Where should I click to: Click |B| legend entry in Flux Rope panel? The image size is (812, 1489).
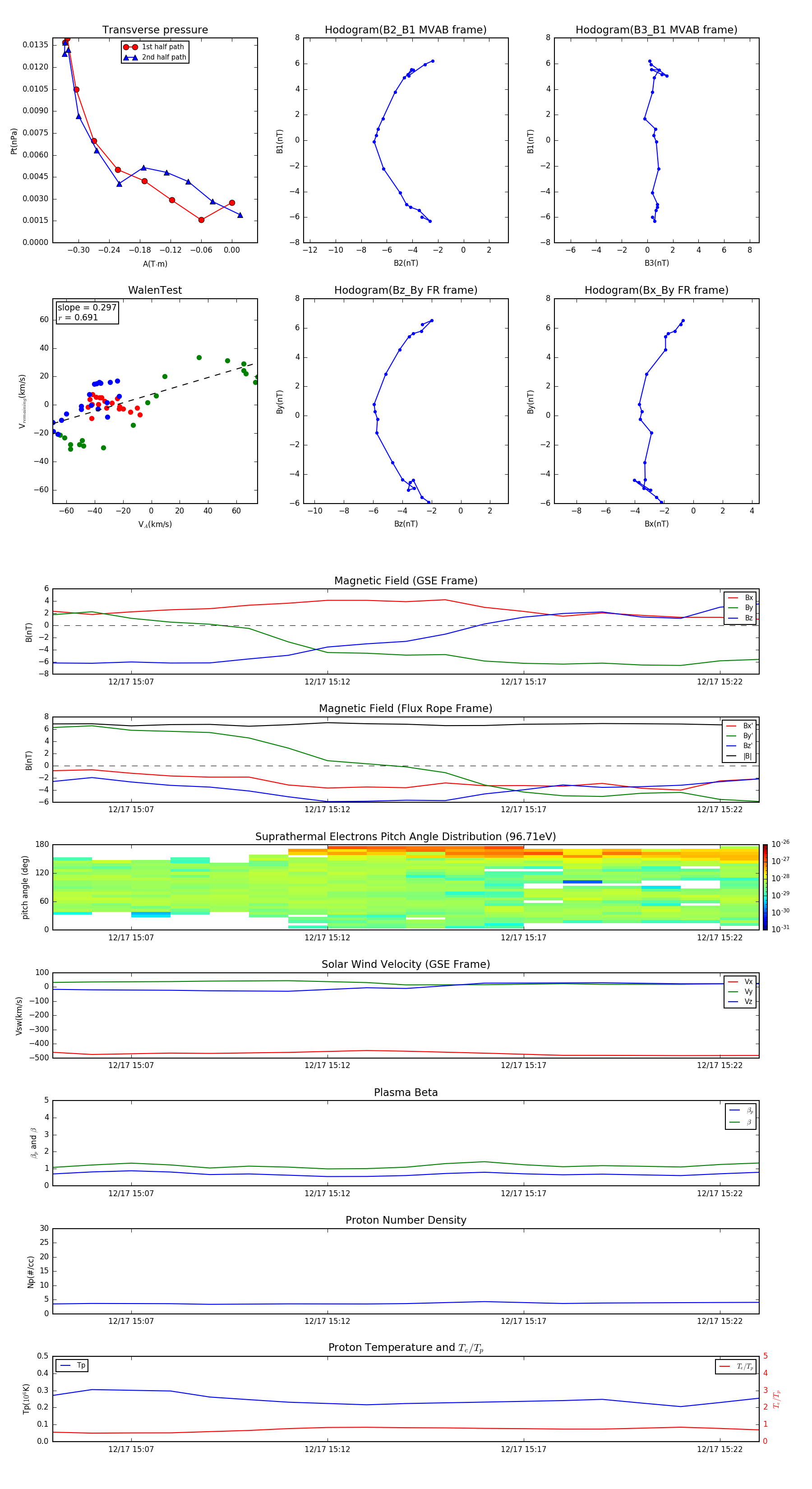(x=740, y=756)
